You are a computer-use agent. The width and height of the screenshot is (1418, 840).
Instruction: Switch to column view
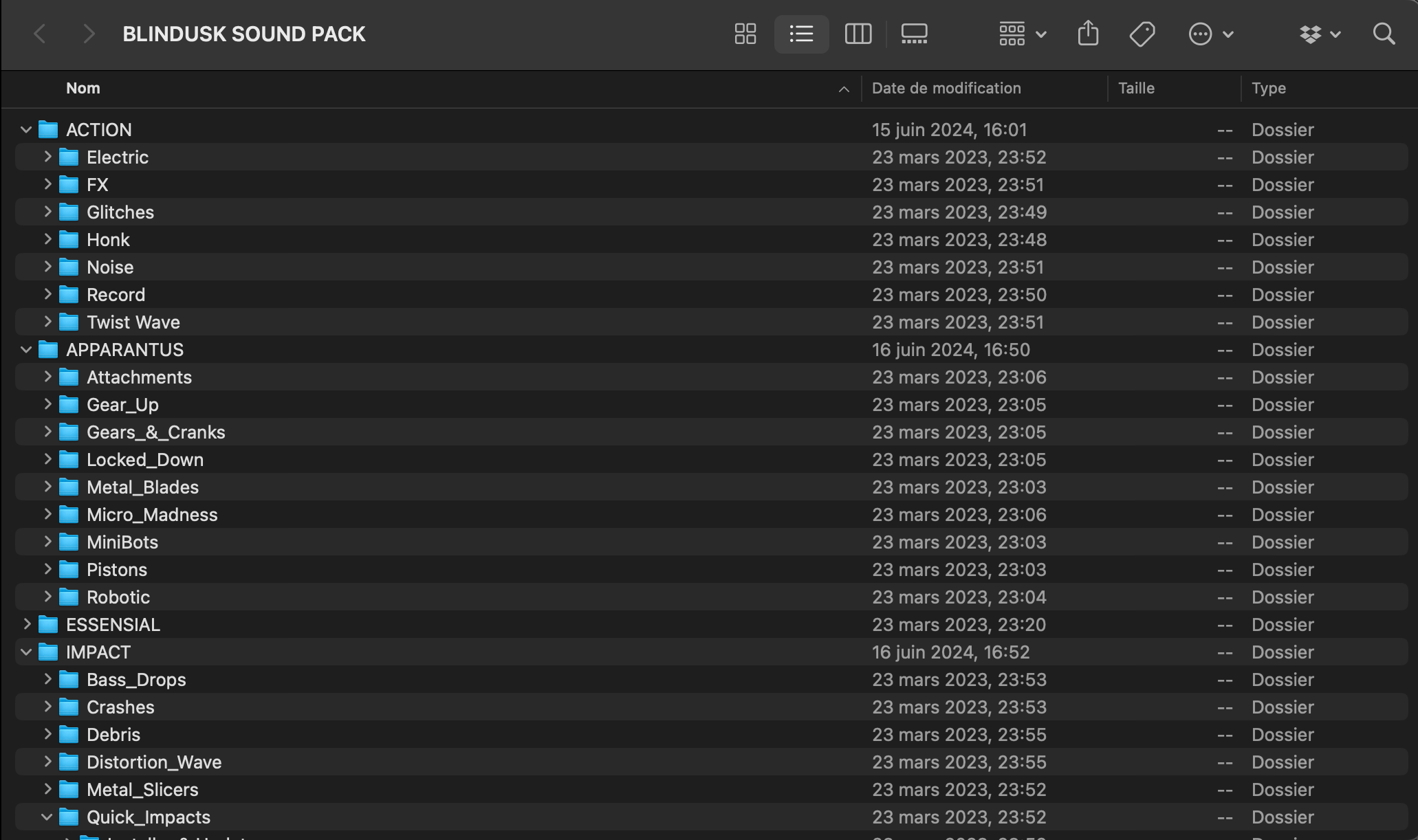[858, 34]
